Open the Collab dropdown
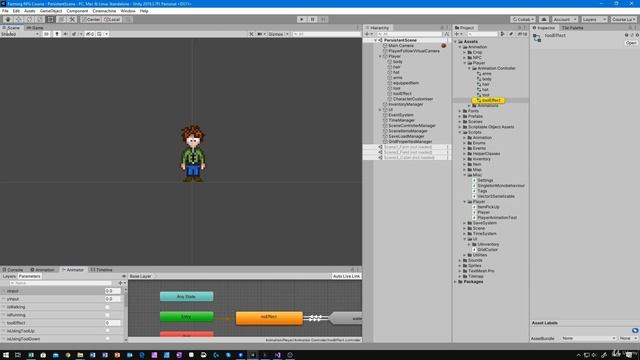This screenshot has width=640, height=360. (523, 19)
